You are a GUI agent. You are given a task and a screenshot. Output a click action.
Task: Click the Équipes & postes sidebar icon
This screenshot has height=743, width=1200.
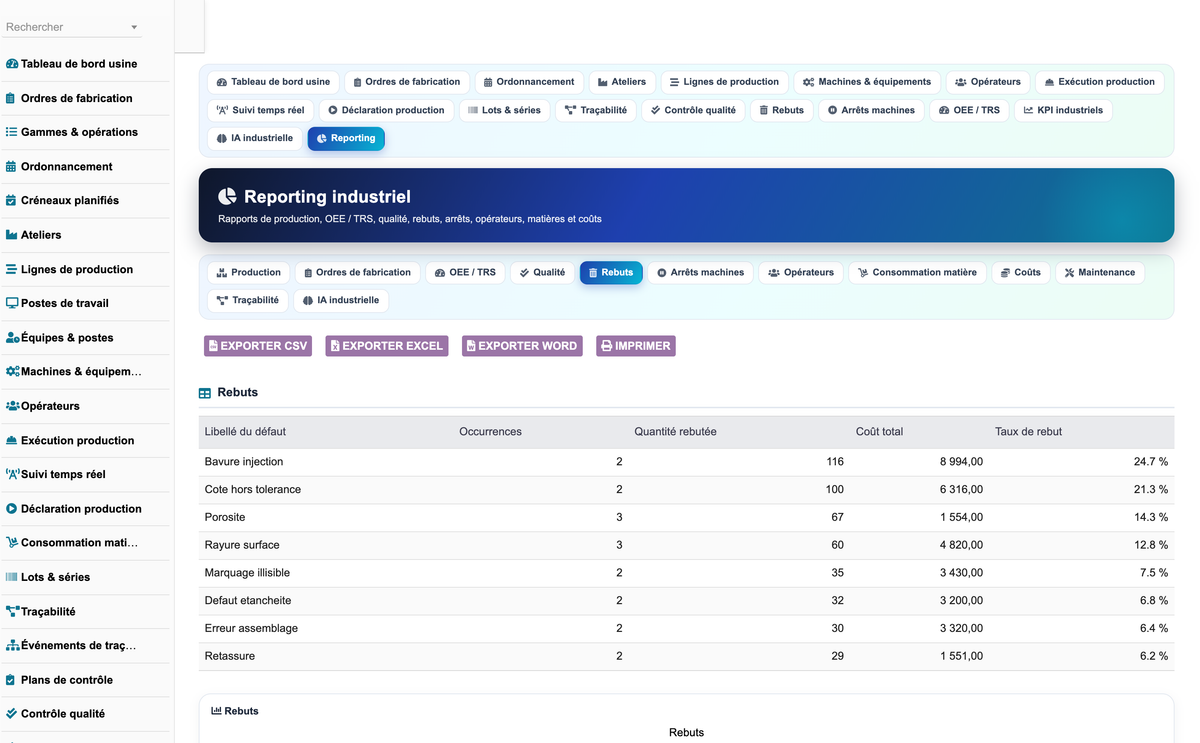click(x=13, y=337)
